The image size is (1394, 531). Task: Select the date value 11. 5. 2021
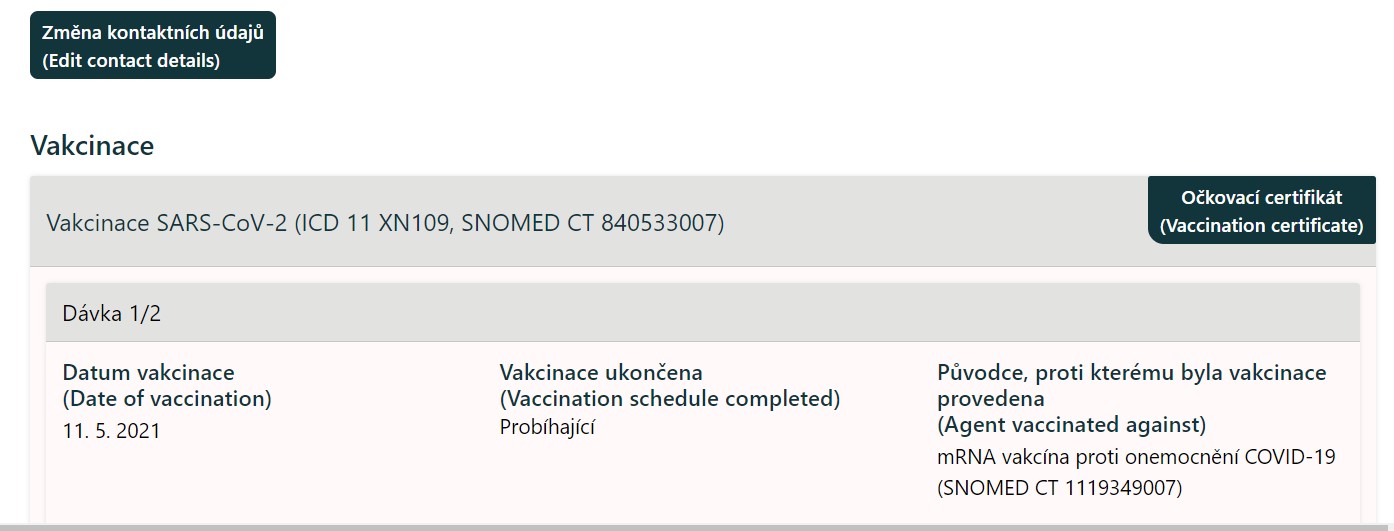click(111, 432)
